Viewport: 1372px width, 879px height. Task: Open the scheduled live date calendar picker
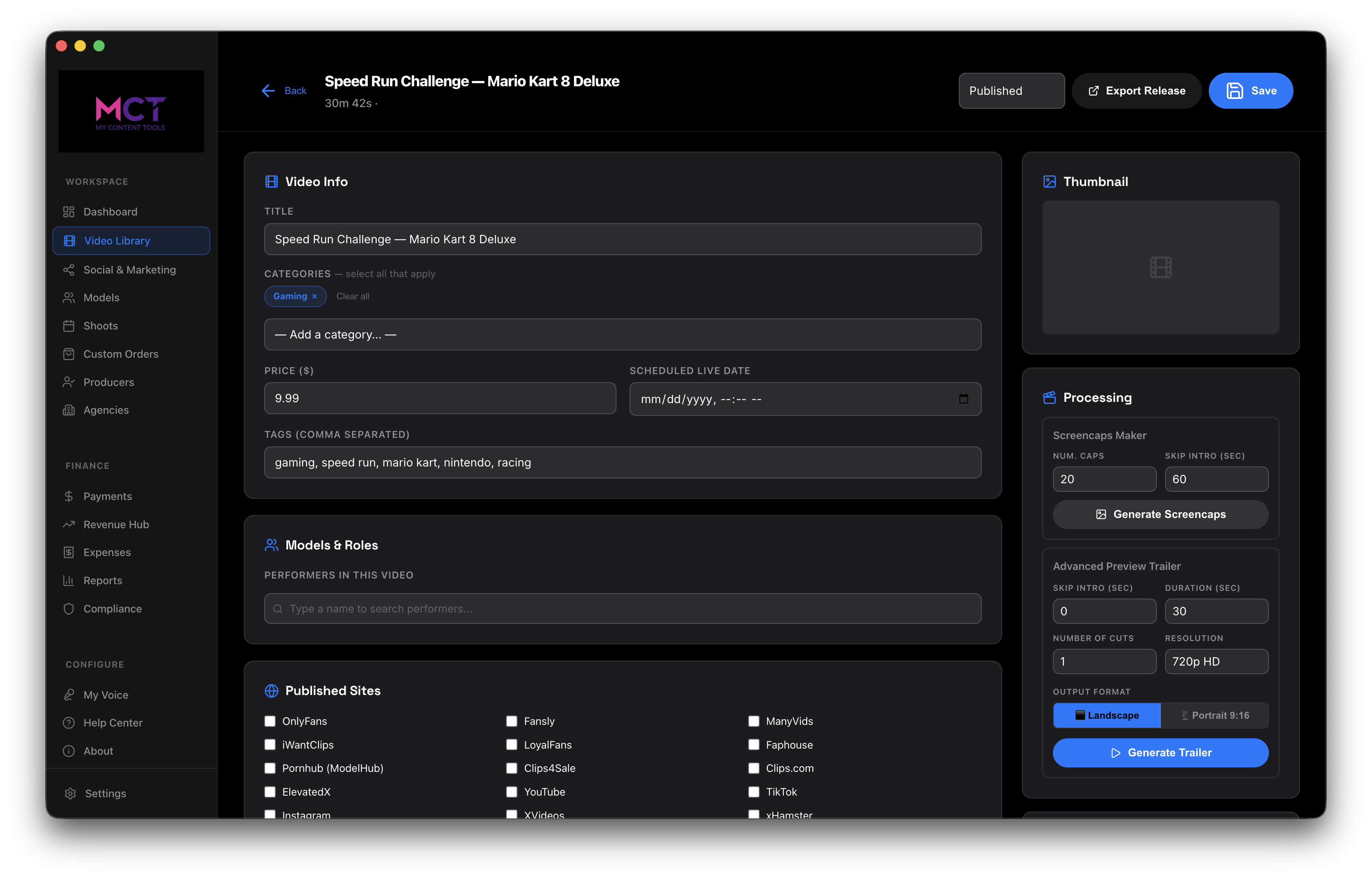point(964,399)
